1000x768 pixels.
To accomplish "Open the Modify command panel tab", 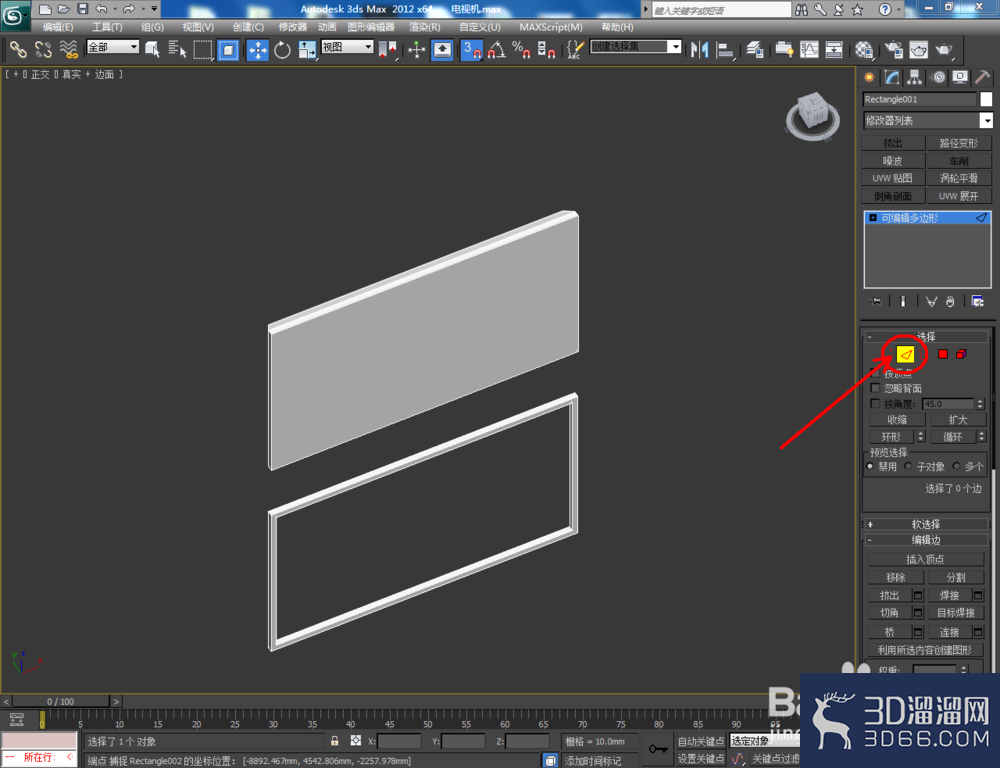I will pos(892,78).
